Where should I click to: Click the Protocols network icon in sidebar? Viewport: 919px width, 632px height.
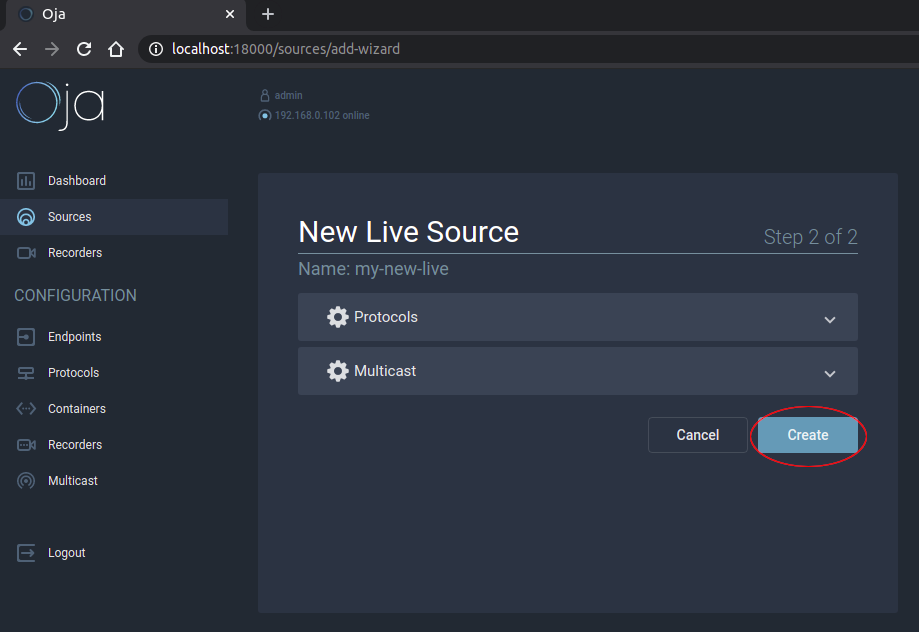point(26,373)
